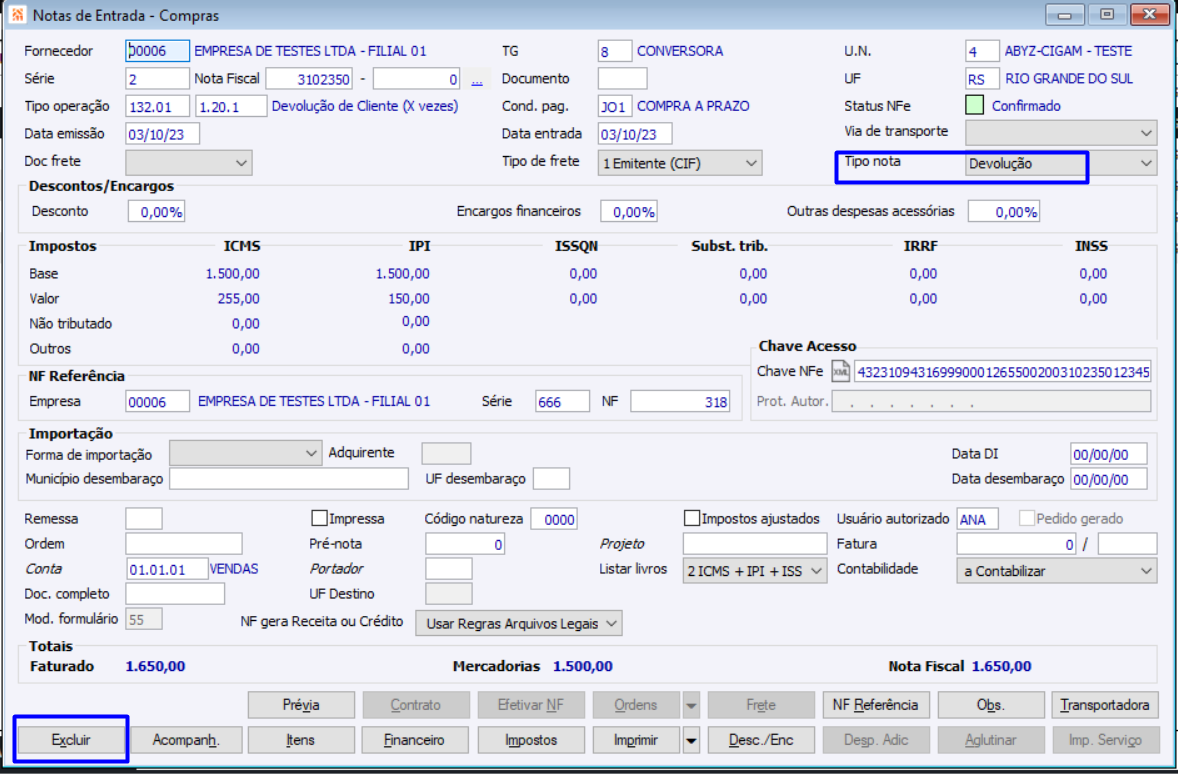The height and width of the screenshot is (776, 1178).
Task: Check the Pedido gerado checkbox
Action: pyautogui.click(x=1026, y=519)
